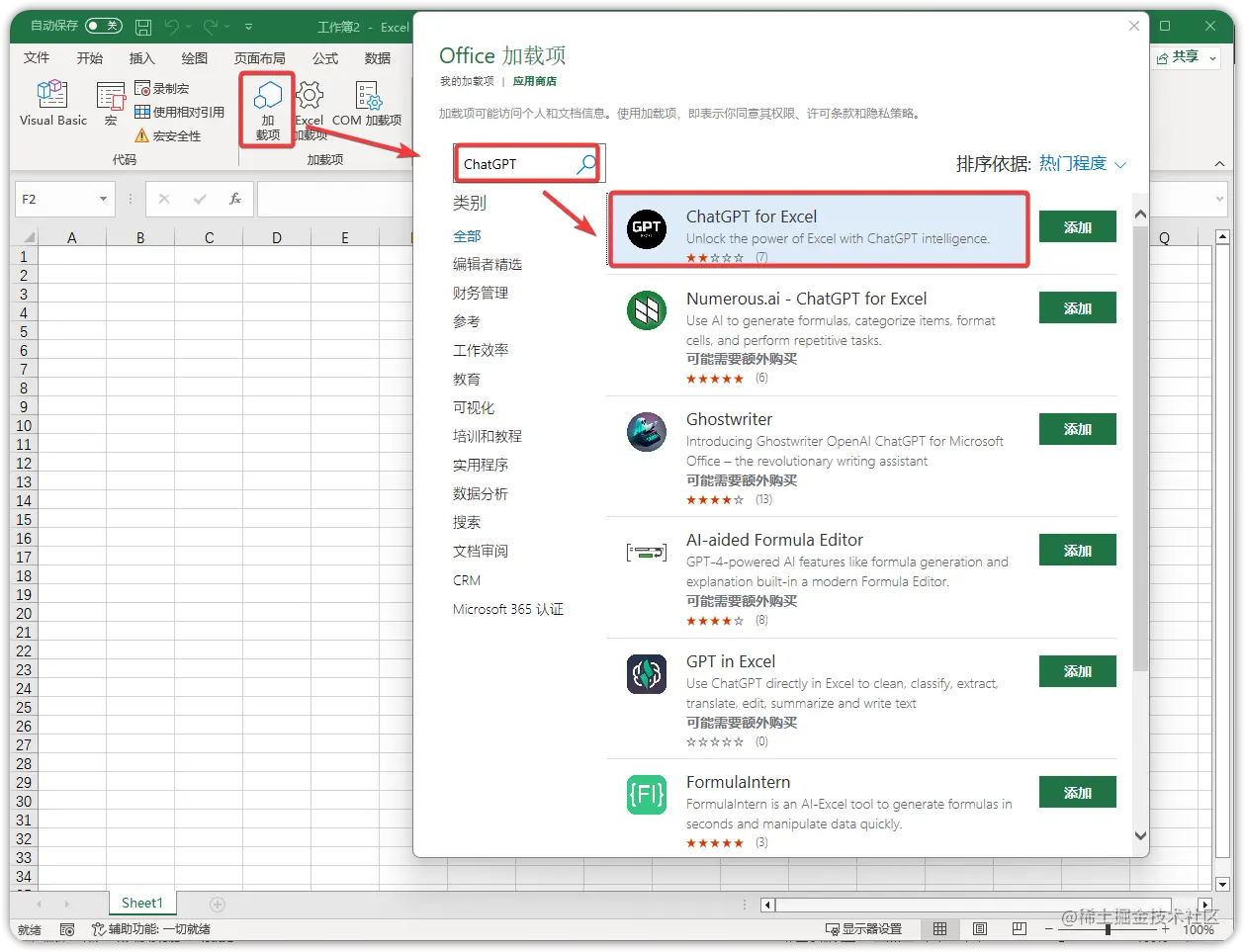Viewport: 1245px width, 952px height.
Task: Select the 工作效率 category
Action: (481, 350)
